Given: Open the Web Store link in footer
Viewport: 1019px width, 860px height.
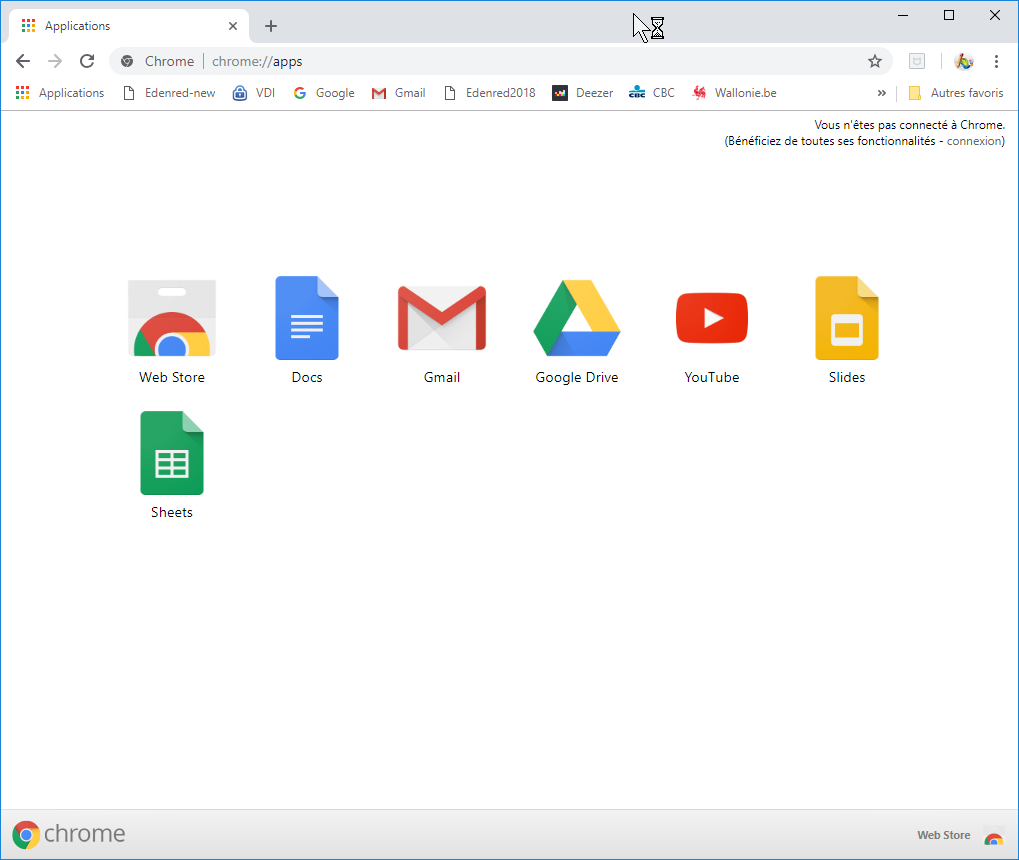Looking at the screenshot, I should point(960,835).
